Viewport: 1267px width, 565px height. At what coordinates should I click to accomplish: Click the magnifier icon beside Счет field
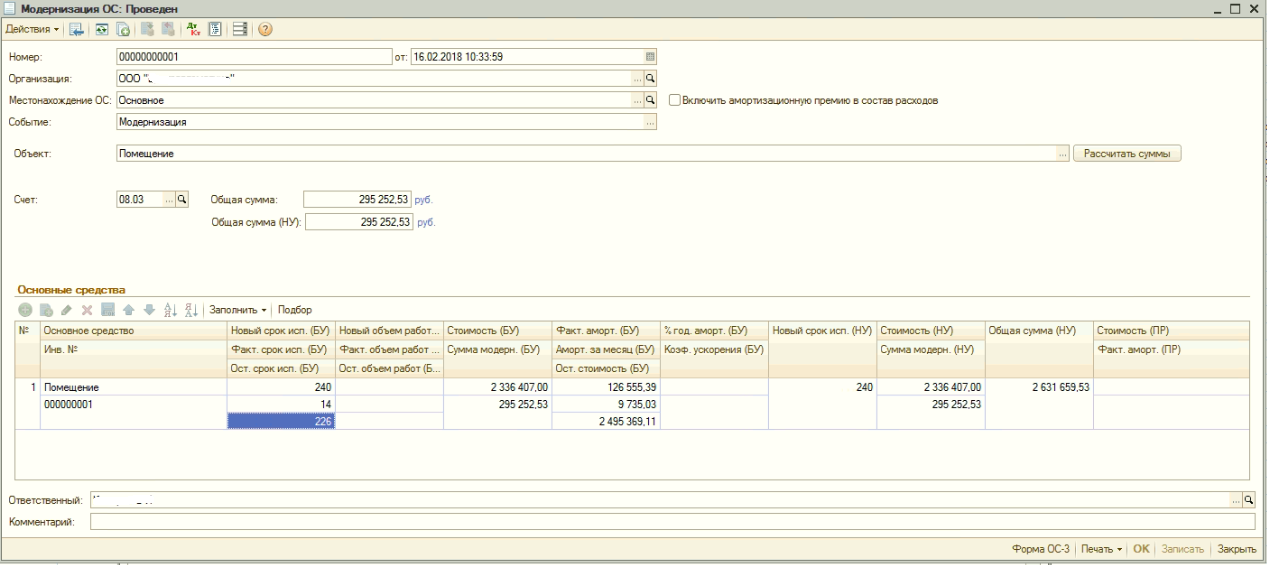[182, 199]
